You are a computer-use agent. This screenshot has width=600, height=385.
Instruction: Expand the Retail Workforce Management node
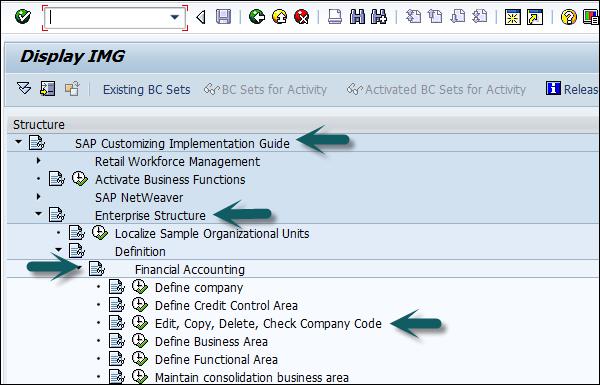pos(38,160)
